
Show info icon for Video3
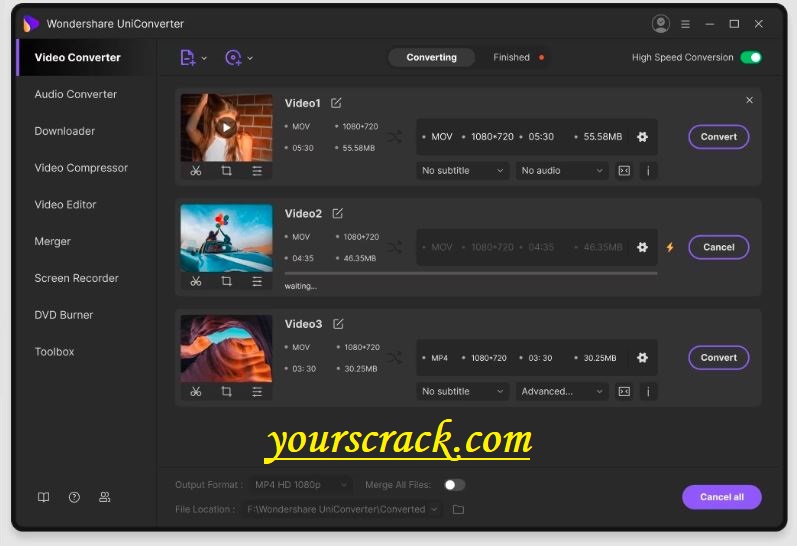(x=648, y=391)
